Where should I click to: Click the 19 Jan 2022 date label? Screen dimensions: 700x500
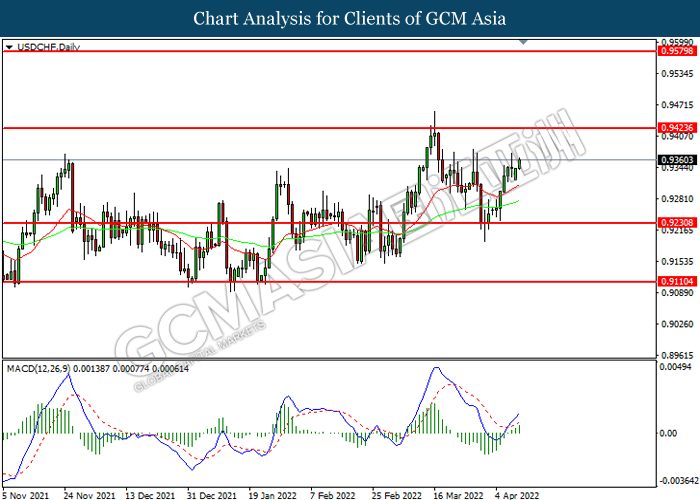point(272,495)
